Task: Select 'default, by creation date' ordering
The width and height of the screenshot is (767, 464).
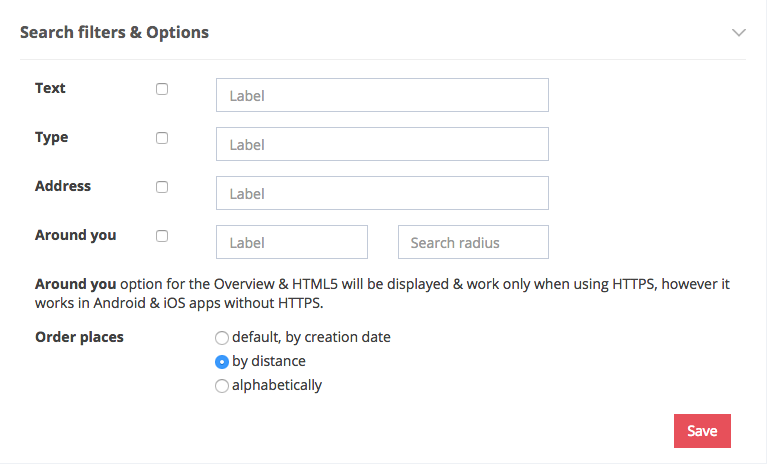Action: point(222,338)
